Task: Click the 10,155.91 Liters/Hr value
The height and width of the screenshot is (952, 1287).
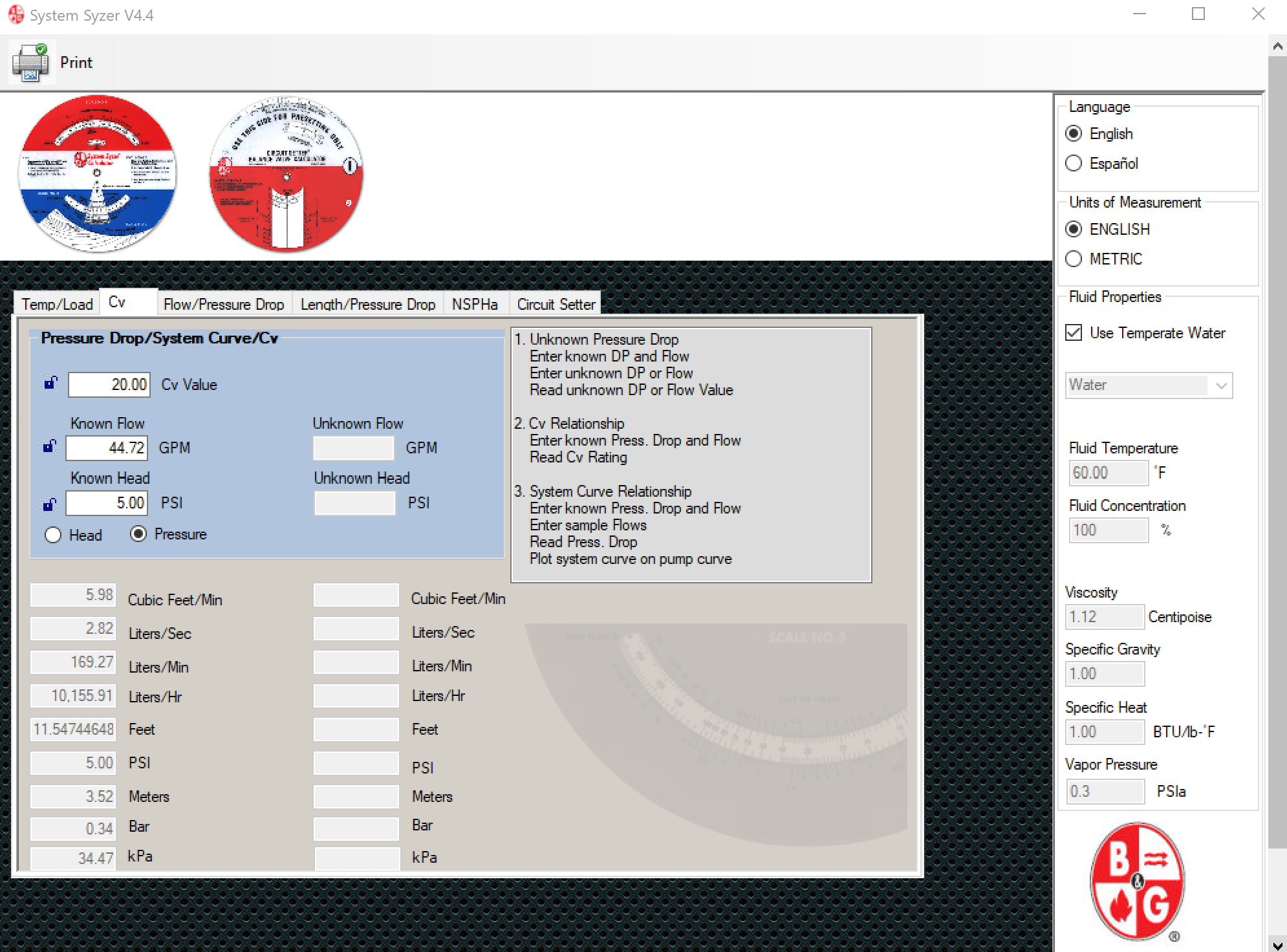Action: coord(73,696)
